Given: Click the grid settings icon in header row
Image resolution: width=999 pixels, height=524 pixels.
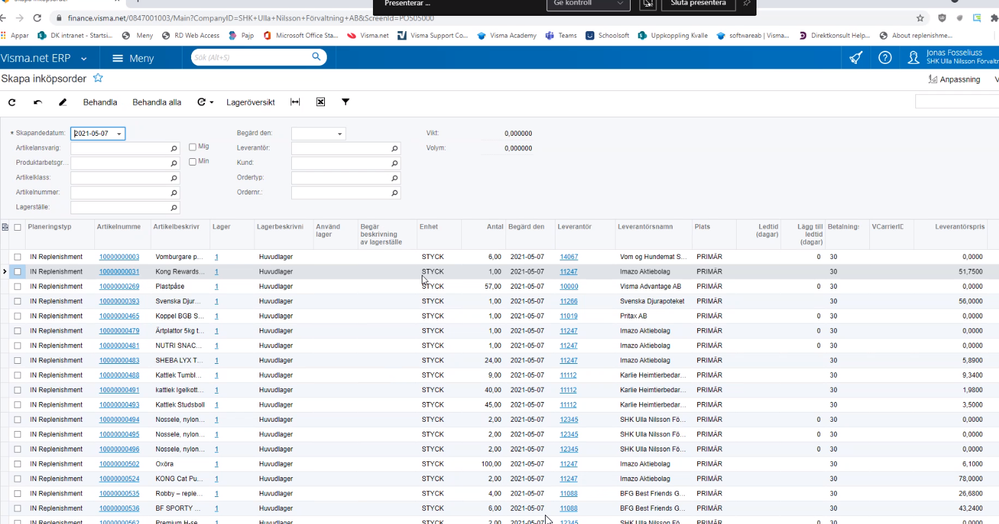Looking at the screenshot, I should (5, 227).
